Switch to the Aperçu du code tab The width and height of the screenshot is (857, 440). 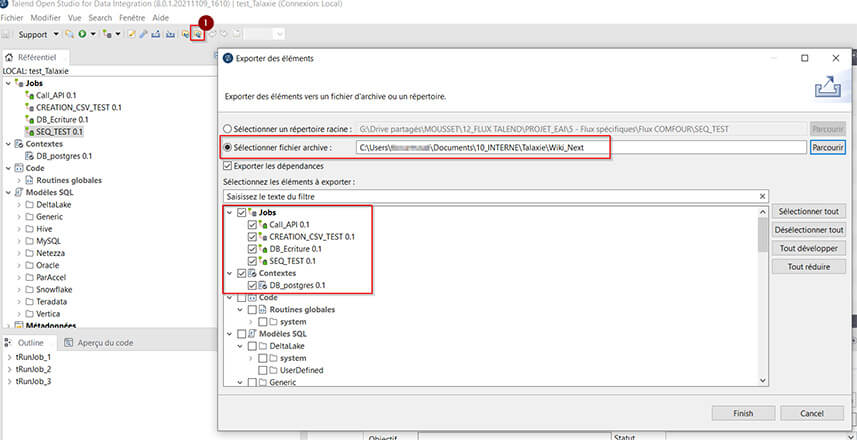click(98, 343)
